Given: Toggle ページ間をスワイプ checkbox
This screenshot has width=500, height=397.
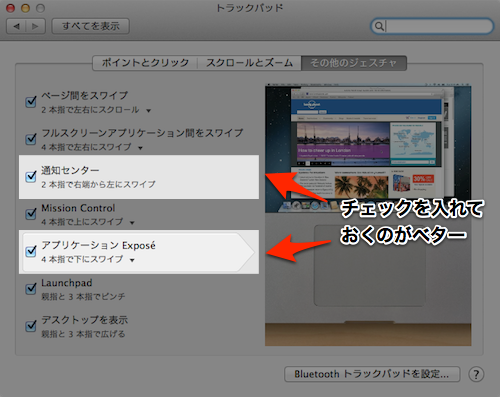Looking at the screenshot, I should click(x=31, y=101).
